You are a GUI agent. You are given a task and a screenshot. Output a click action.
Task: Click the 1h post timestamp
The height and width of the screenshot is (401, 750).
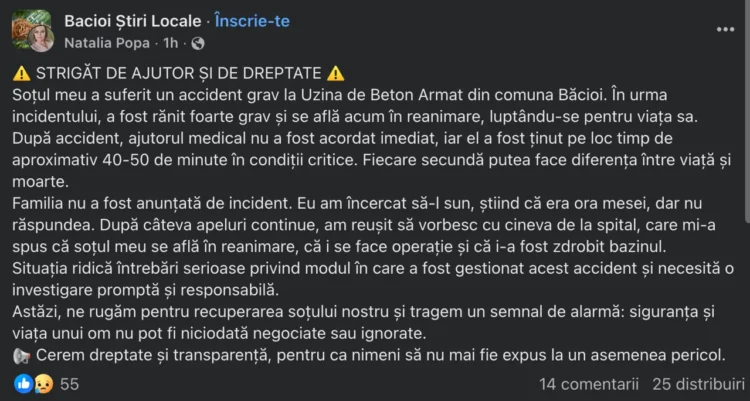pos(170,44)
